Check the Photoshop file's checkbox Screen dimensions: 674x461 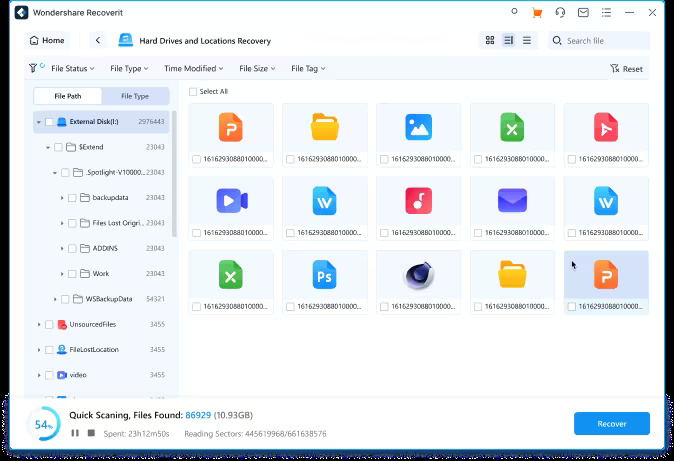(x=290, y=307)
